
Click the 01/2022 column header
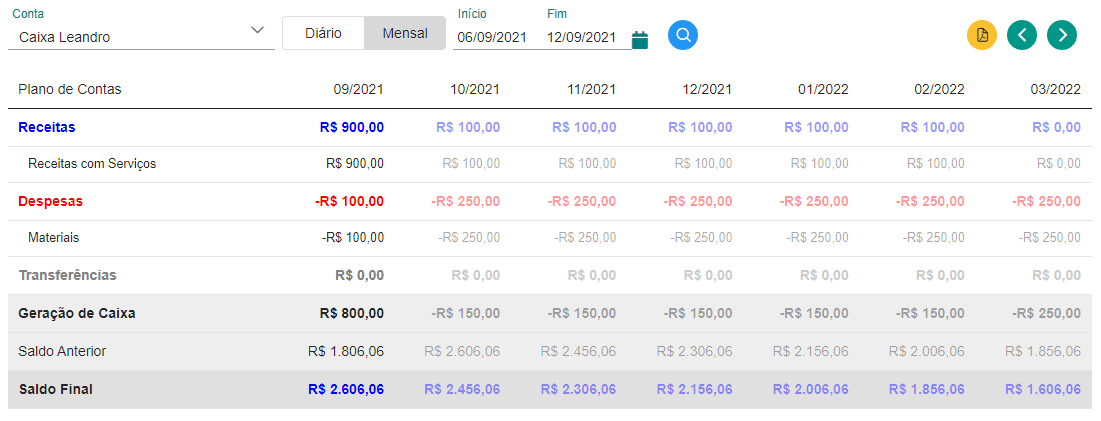(x=824, y=89)
